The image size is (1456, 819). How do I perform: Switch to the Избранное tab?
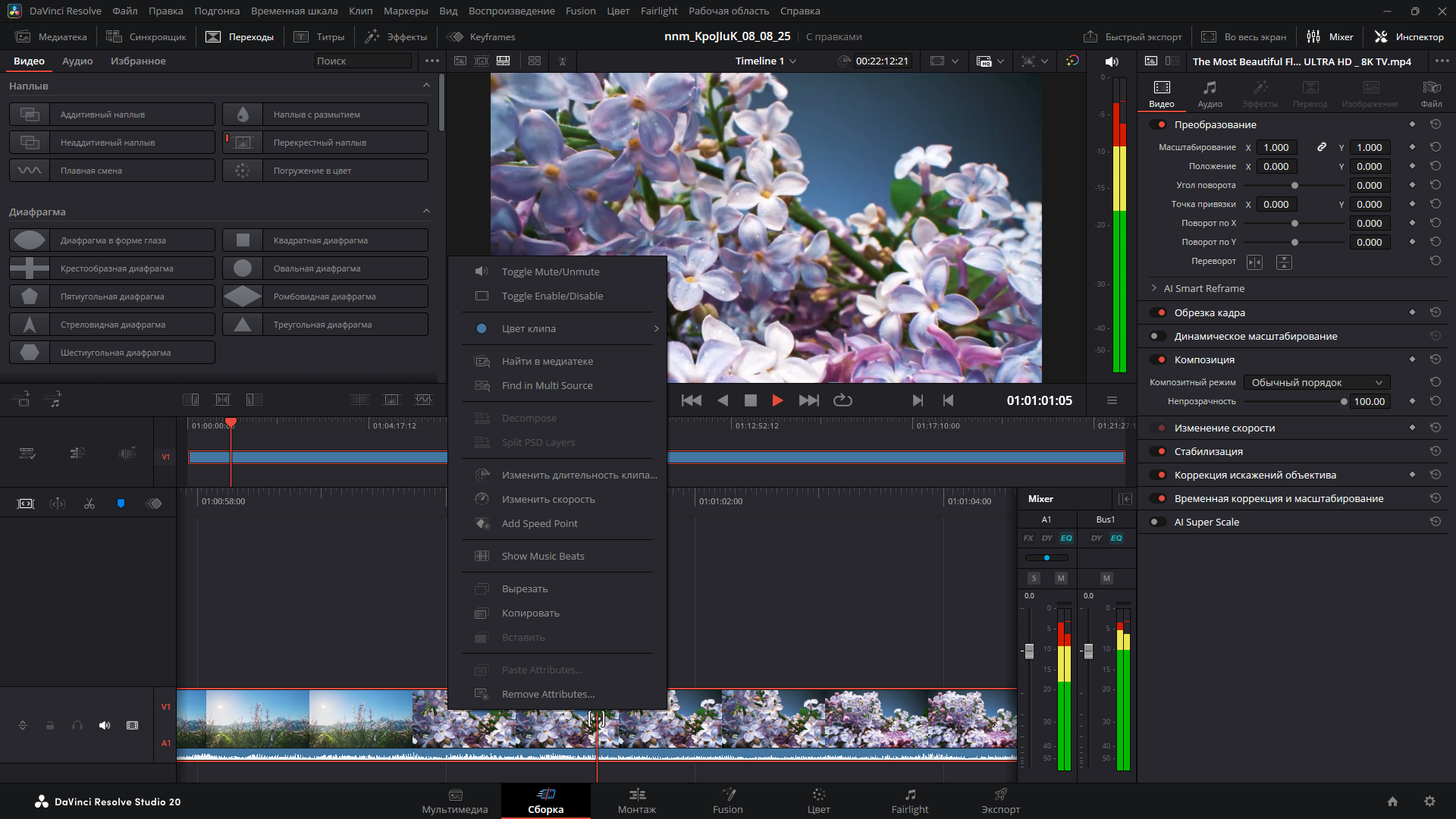point(138,61)
